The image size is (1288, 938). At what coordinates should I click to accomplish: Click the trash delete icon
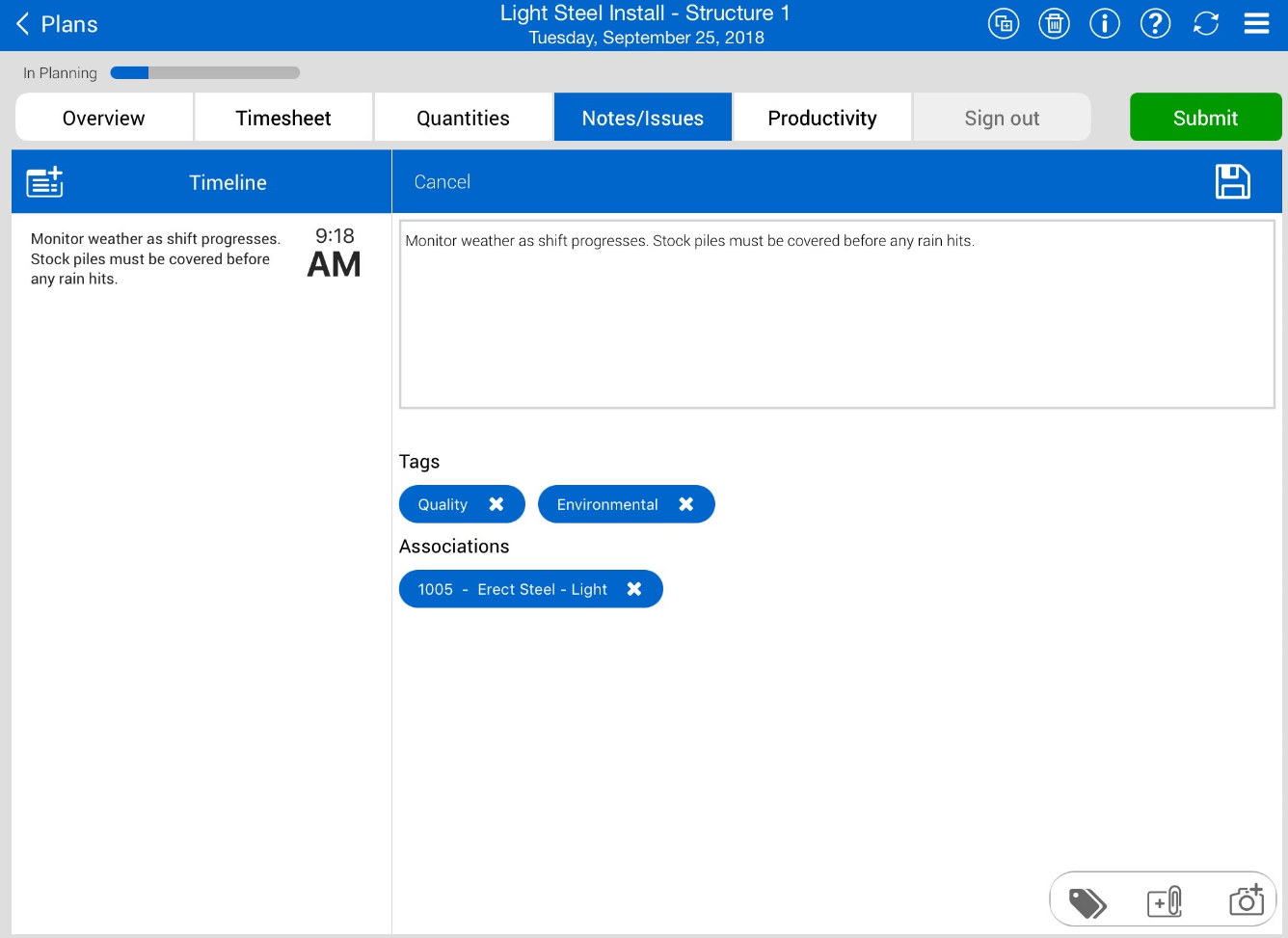point(1054,24)
